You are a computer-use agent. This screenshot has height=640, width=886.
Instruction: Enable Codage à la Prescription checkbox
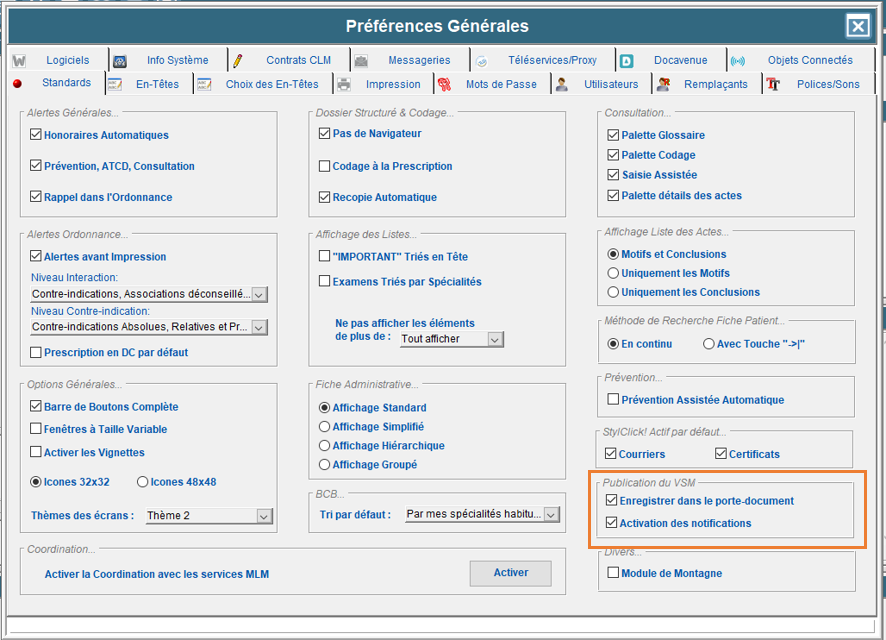[324, 166]
